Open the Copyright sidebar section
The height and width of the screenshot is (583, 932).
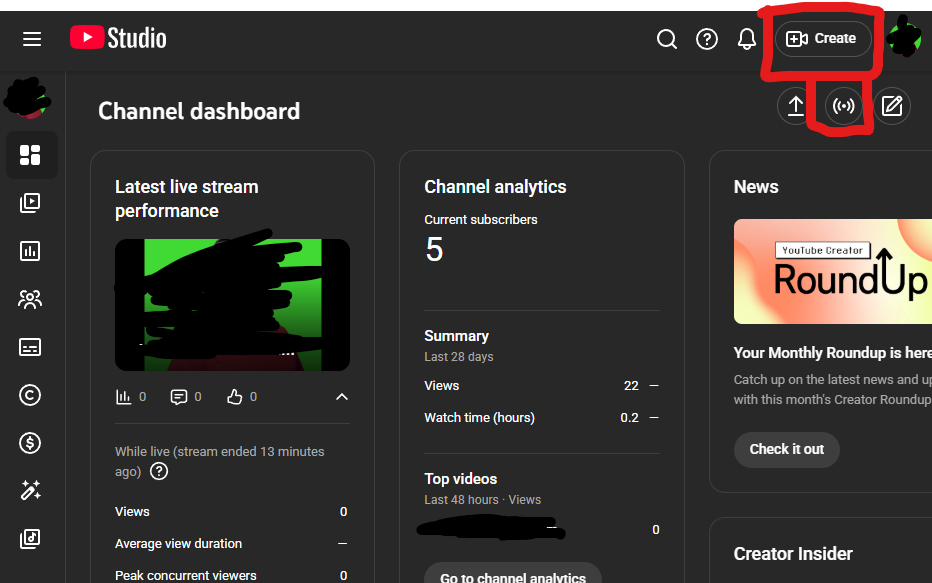29,395
